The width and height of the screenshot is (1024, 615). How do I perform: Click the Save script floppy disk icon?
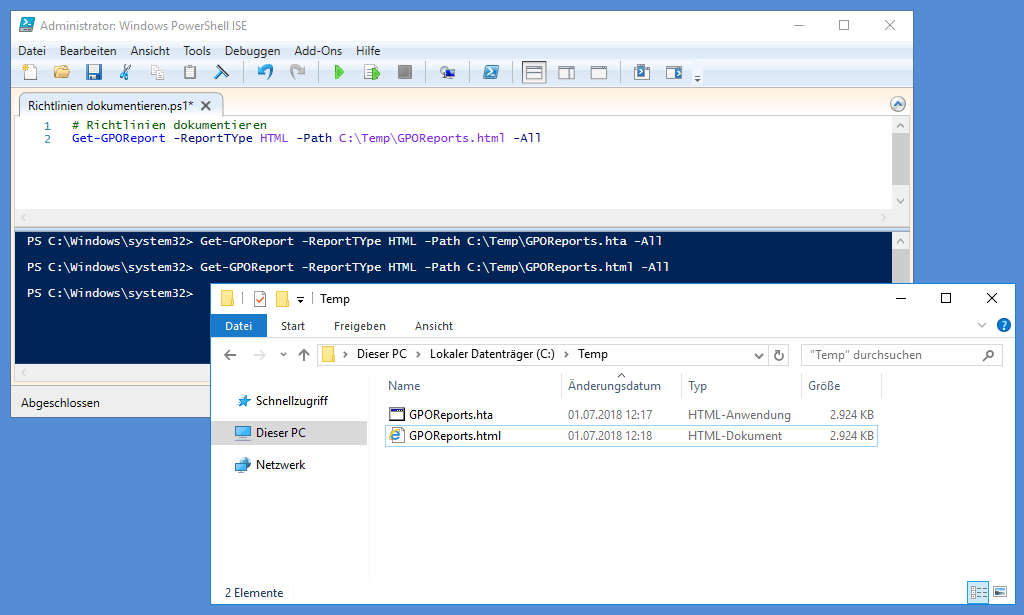pyautogui.click(x=93, y=72)
